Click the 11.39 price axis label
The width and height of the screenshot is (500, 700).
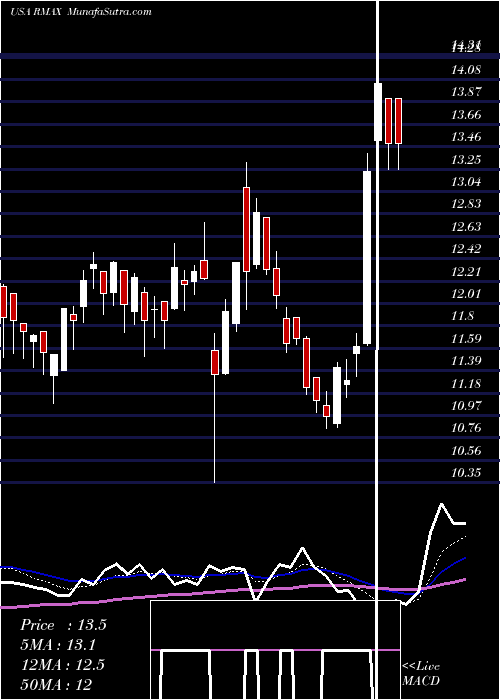point(466,361)
